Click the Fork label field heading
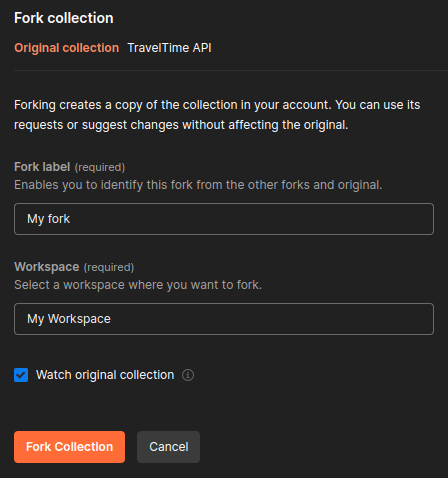Image resolution: width=448 pixels, height=478 pixels. 42,167
